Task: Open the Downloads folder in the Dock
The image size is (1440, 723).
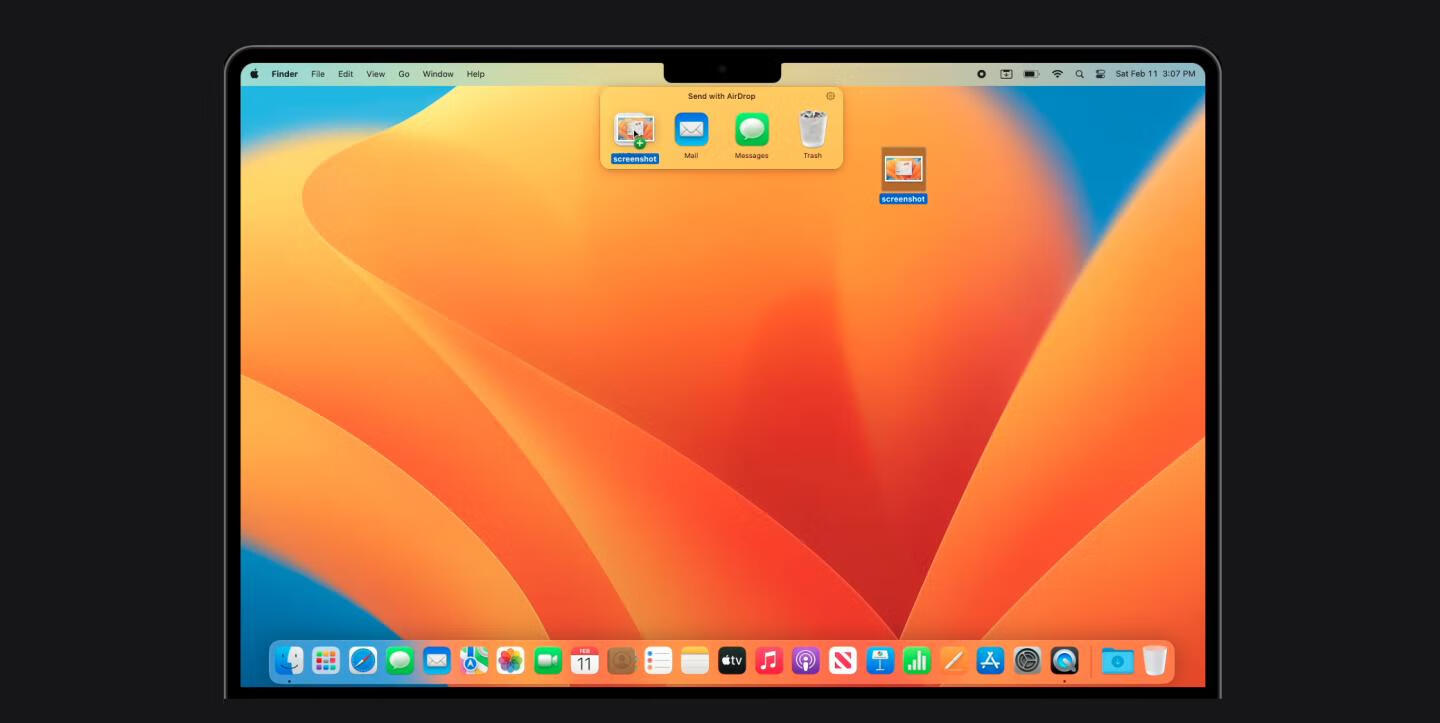Action: (1117, 660)
